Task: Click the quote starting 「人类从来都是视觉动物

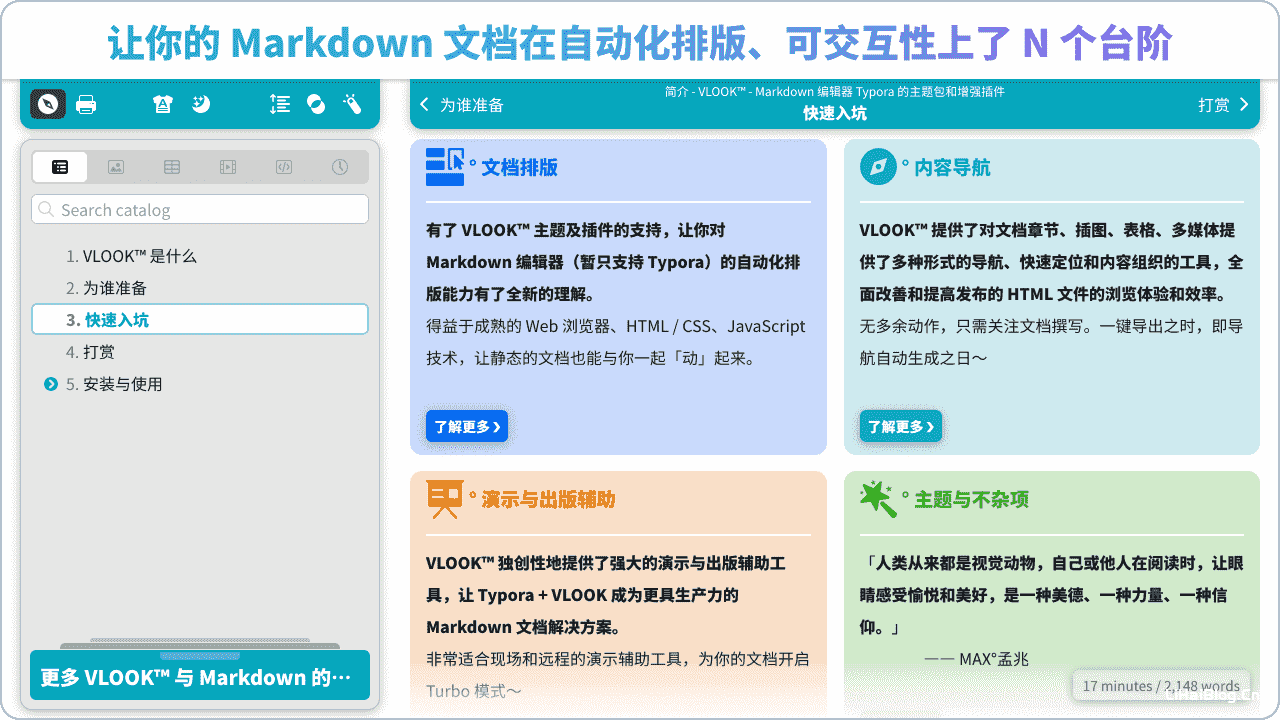Action: (1051, 595)
